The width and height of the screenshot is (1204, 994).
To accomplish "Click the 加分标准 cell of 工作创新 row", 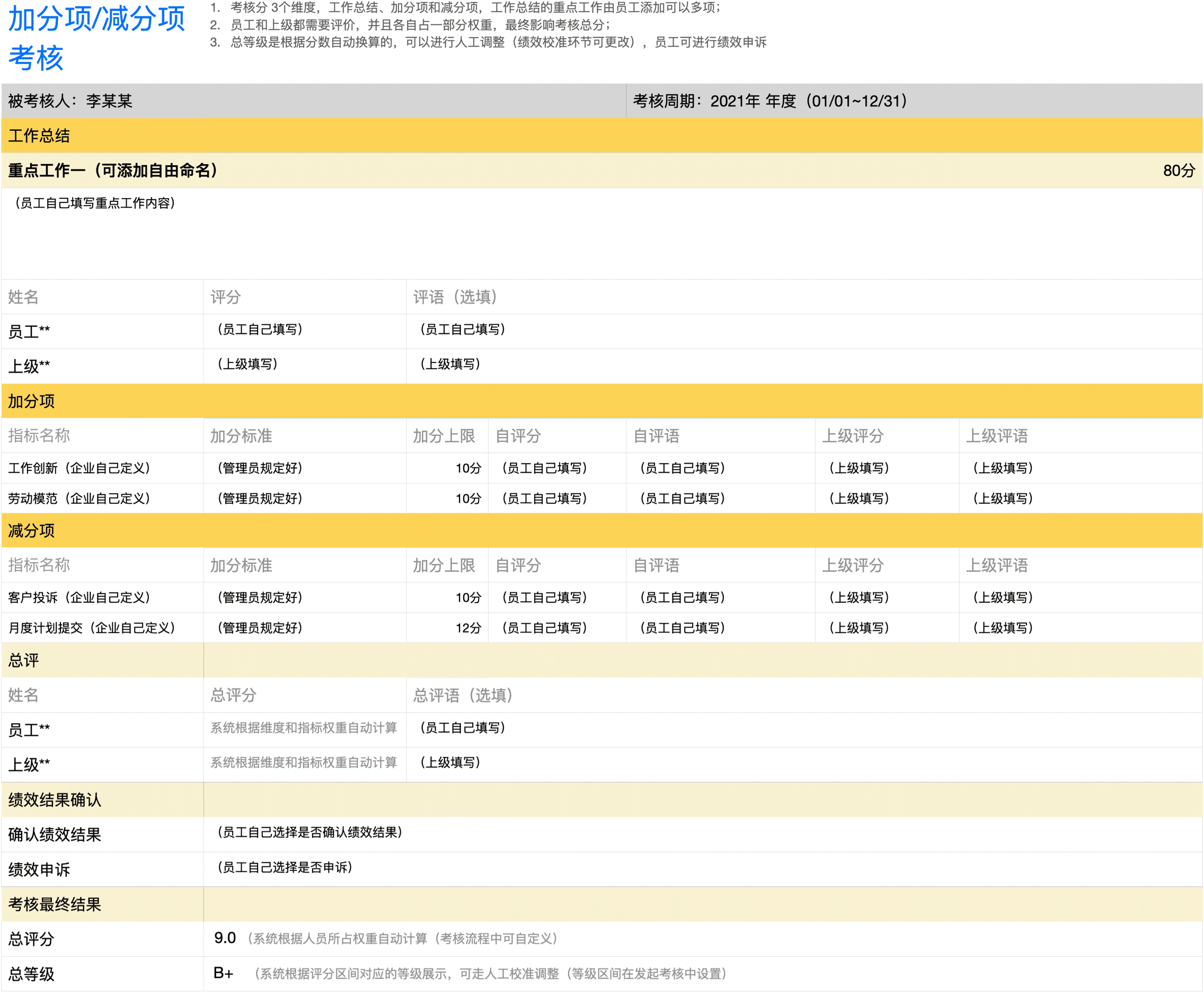I will pos(305,468).
